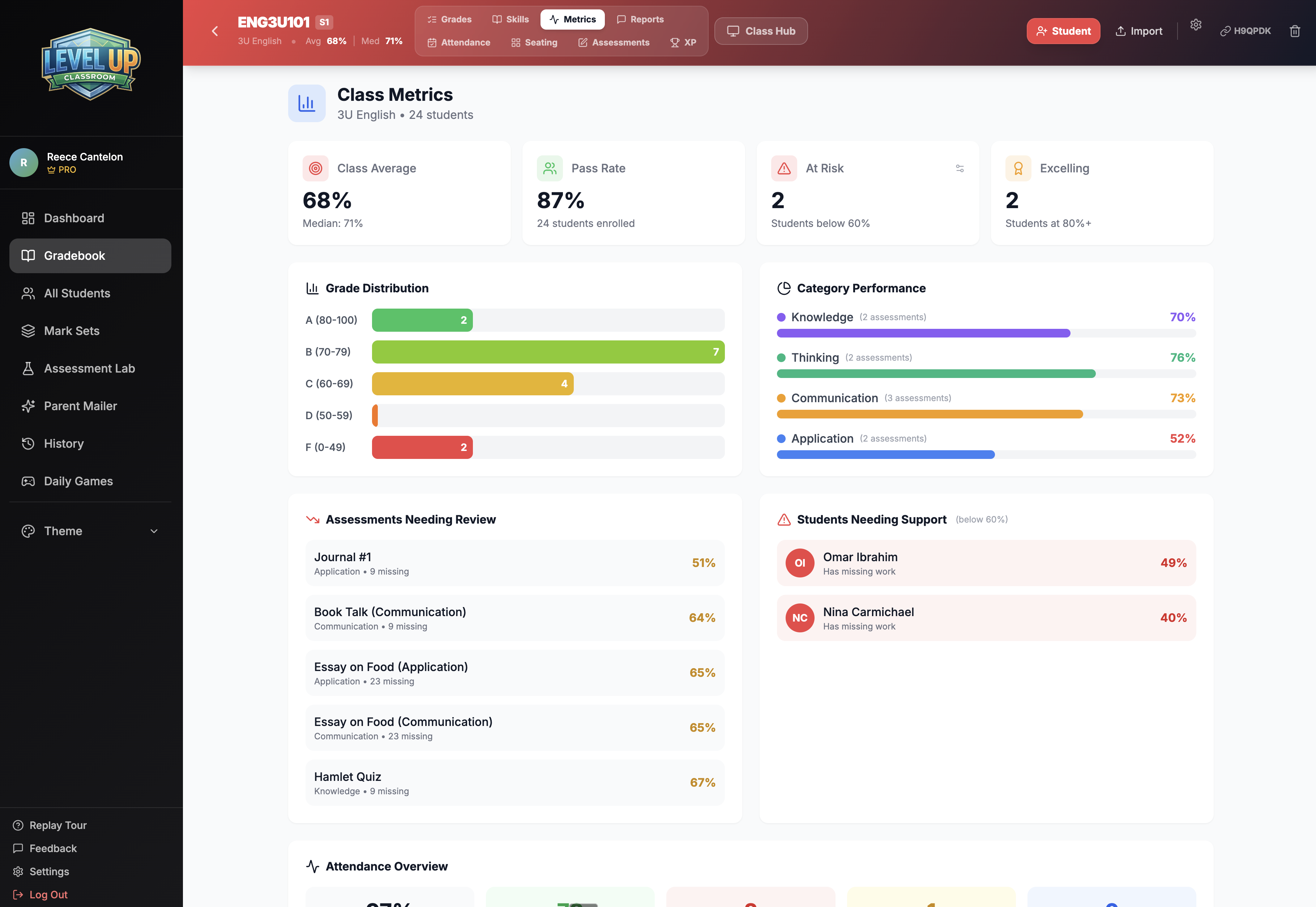Open the Seating tab
Screen dimensions: 1316x907
(x=534, y=43)
